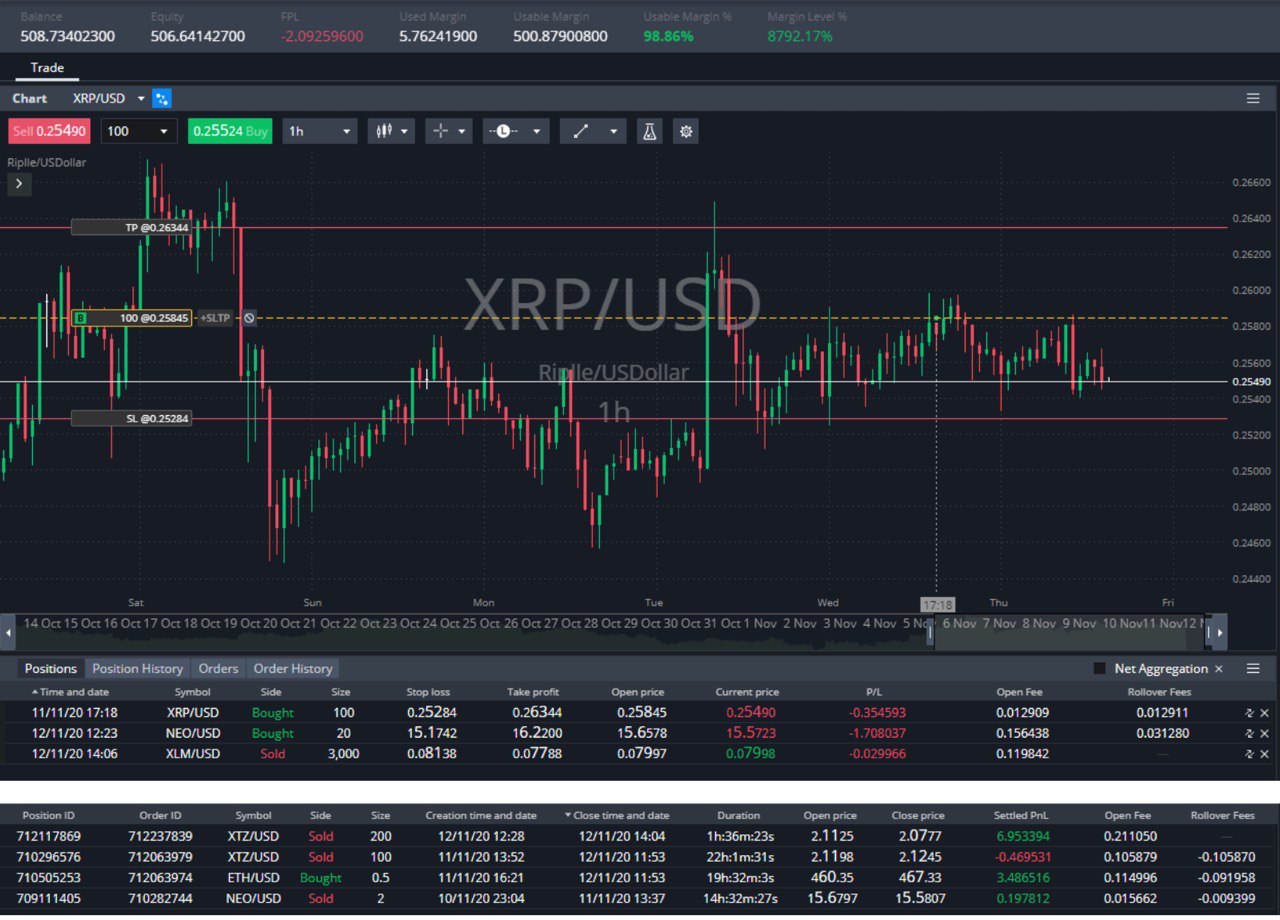
Task: Open chart settings gear
Action: tap(685, 131)
